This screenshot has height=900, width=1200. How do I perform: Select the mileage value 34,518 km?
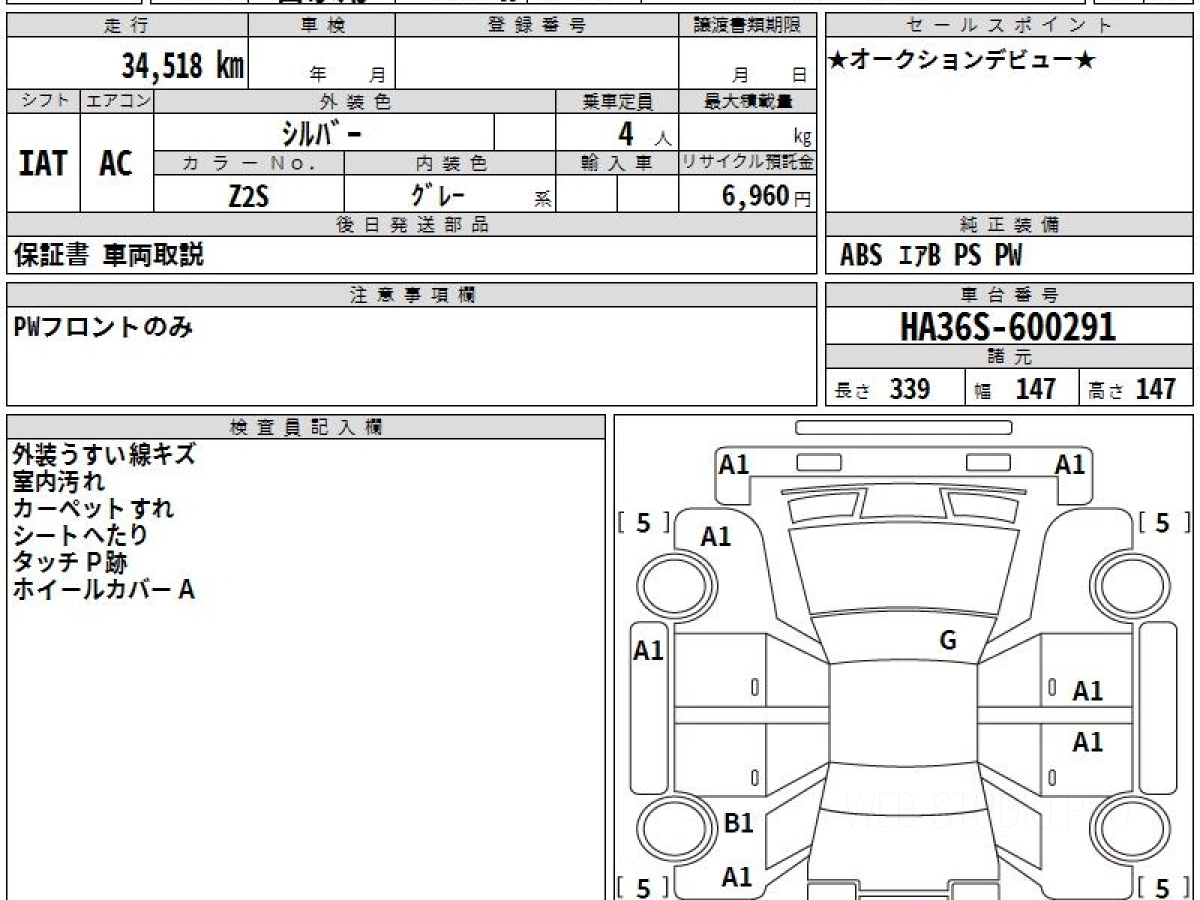183,66
